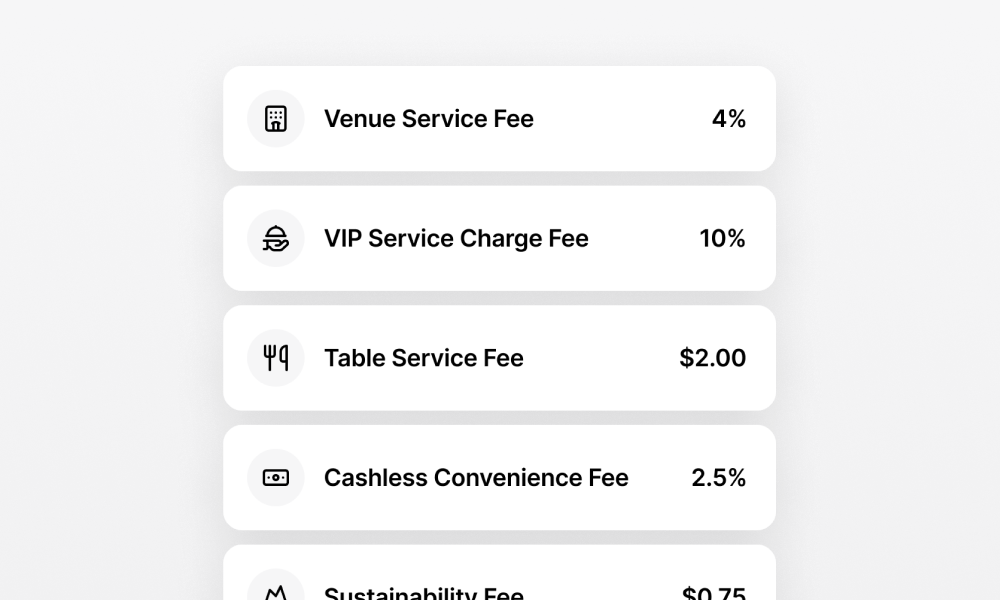Tap the cash icon beside Cashless Convenience Fee

pos(275,477)
